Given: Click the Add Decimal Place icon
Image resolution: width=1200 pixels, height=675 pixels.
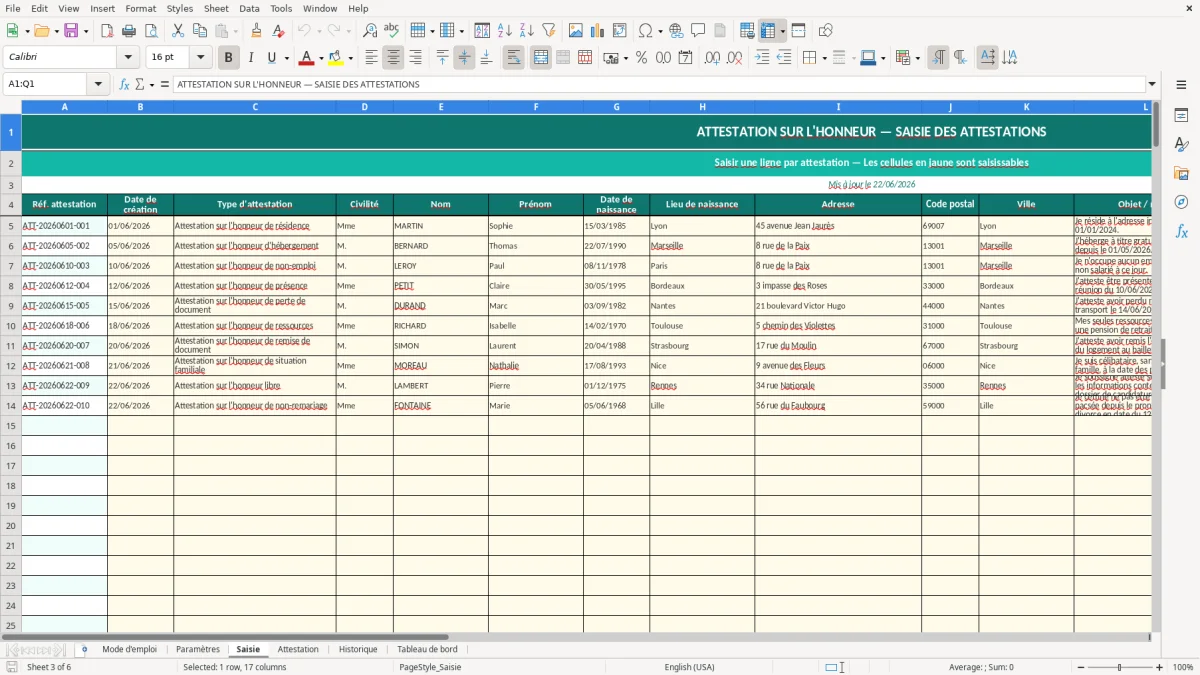Looking at the screenshot, I should click(712, 58).
